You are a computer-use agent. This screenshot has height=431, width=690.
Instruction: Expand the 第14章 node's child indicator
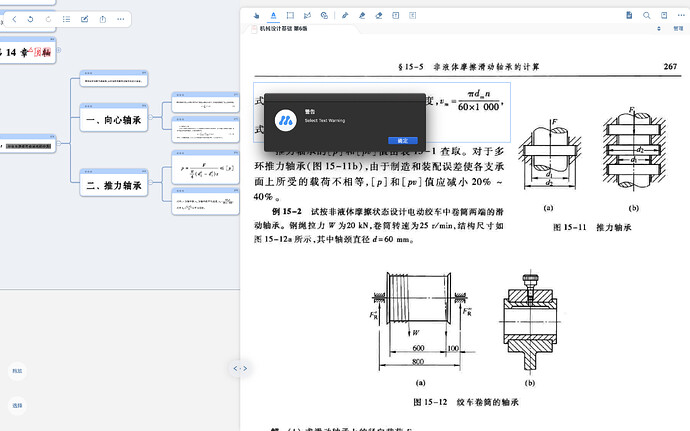[59, 50]
